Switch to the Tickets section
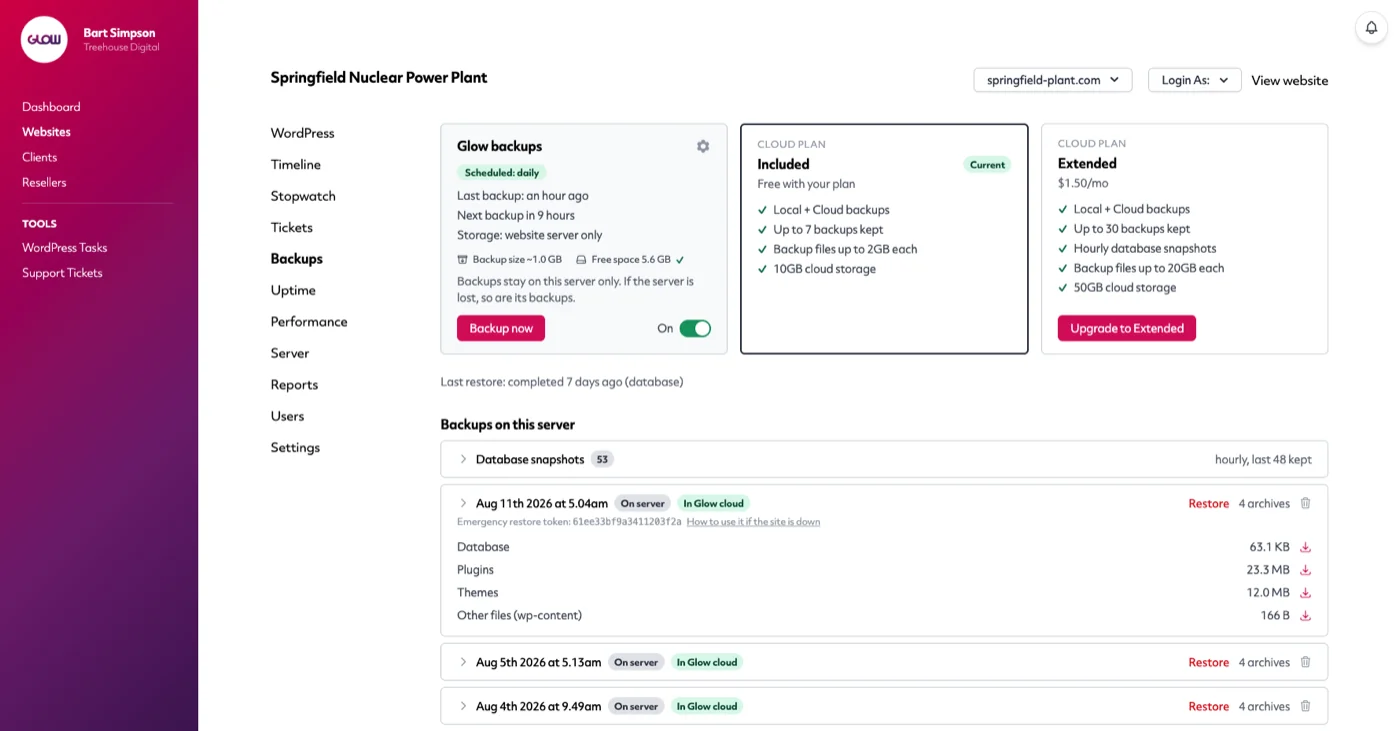The width and height of the screenshot is (1400, 731). [x=291, y=227]
